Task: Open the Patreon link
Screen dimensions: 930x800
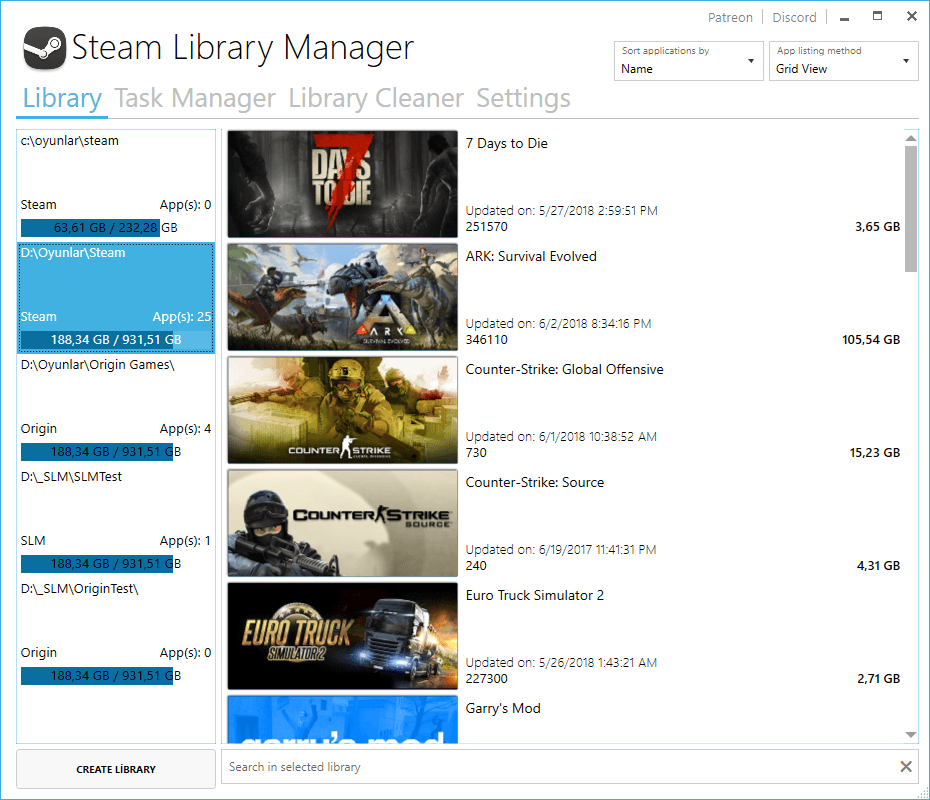Action: pos(730,17)
